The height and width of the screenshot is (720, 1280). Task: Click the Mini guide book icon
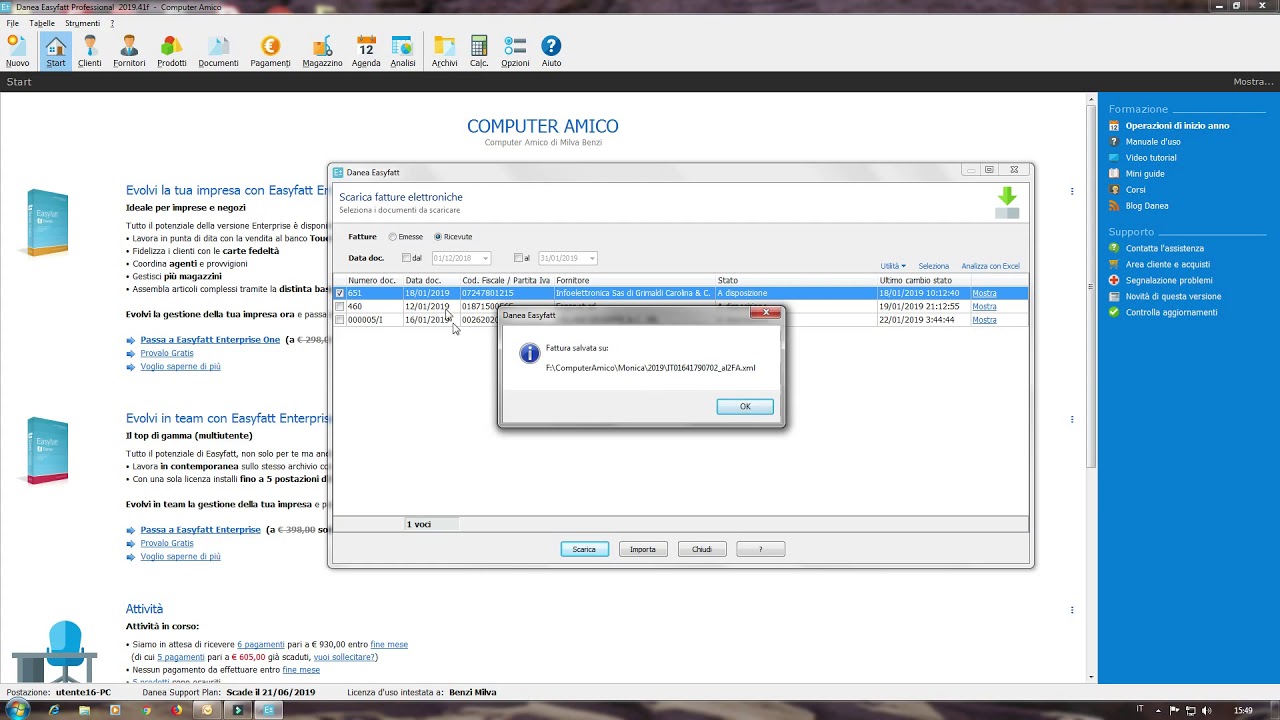pos(1115,174)
